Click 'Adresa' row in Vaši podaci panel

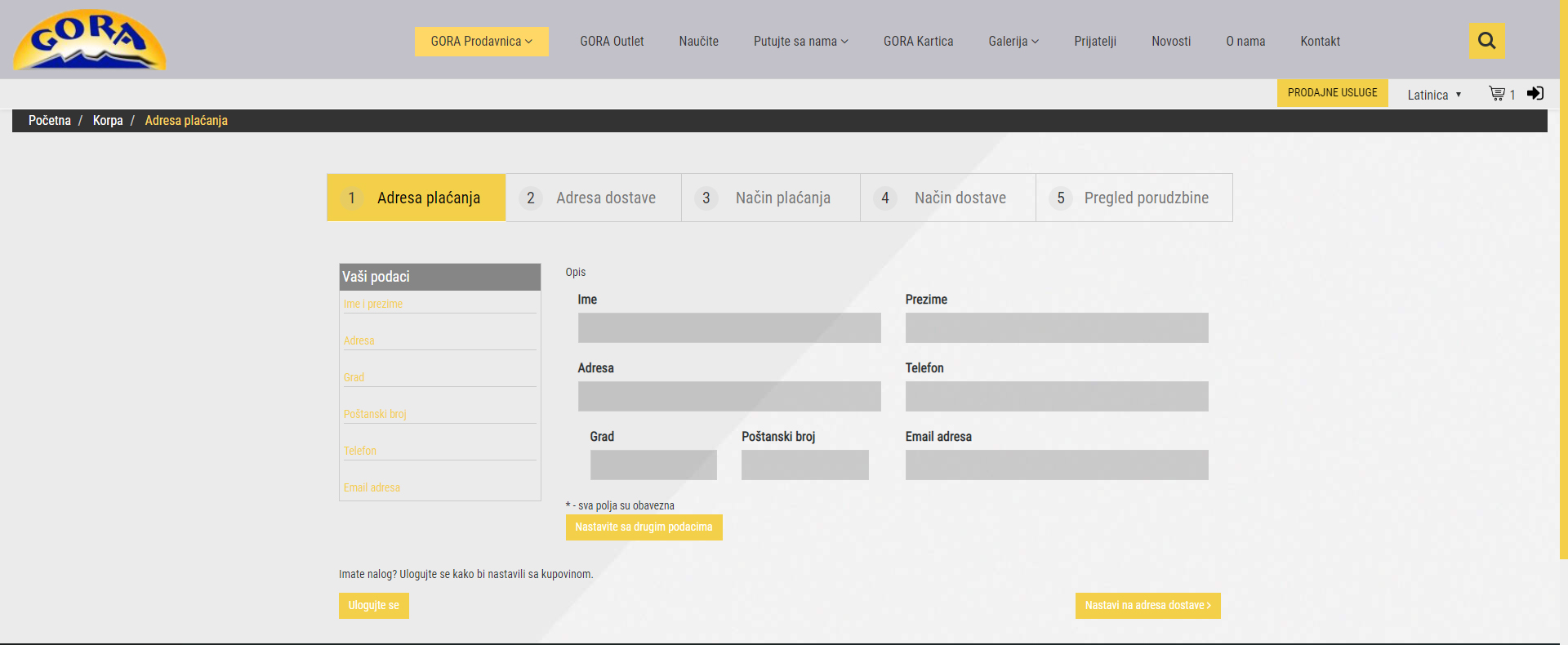(x=439, y=340)
